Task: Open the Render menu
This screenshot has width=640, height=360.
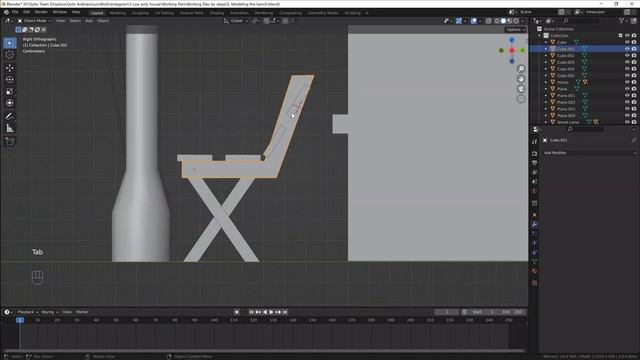Action: (x=41, y=12)
